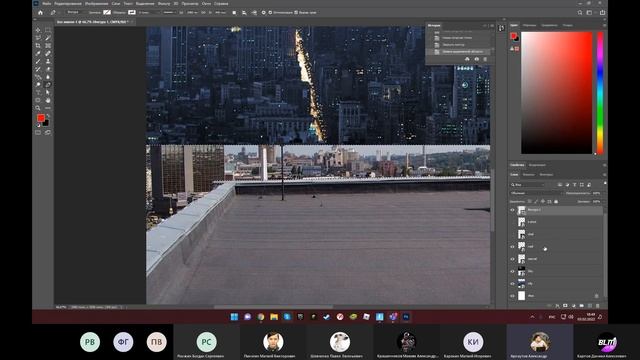
Task: Hide the Фон layer
Action: (512, 296)
